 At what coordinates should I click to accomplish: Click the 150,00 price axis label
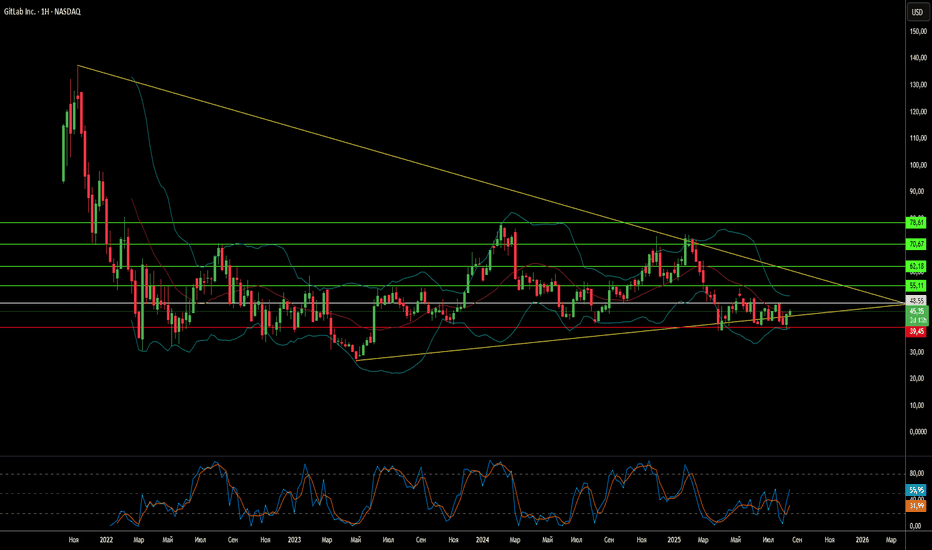[x=918, y=32]
